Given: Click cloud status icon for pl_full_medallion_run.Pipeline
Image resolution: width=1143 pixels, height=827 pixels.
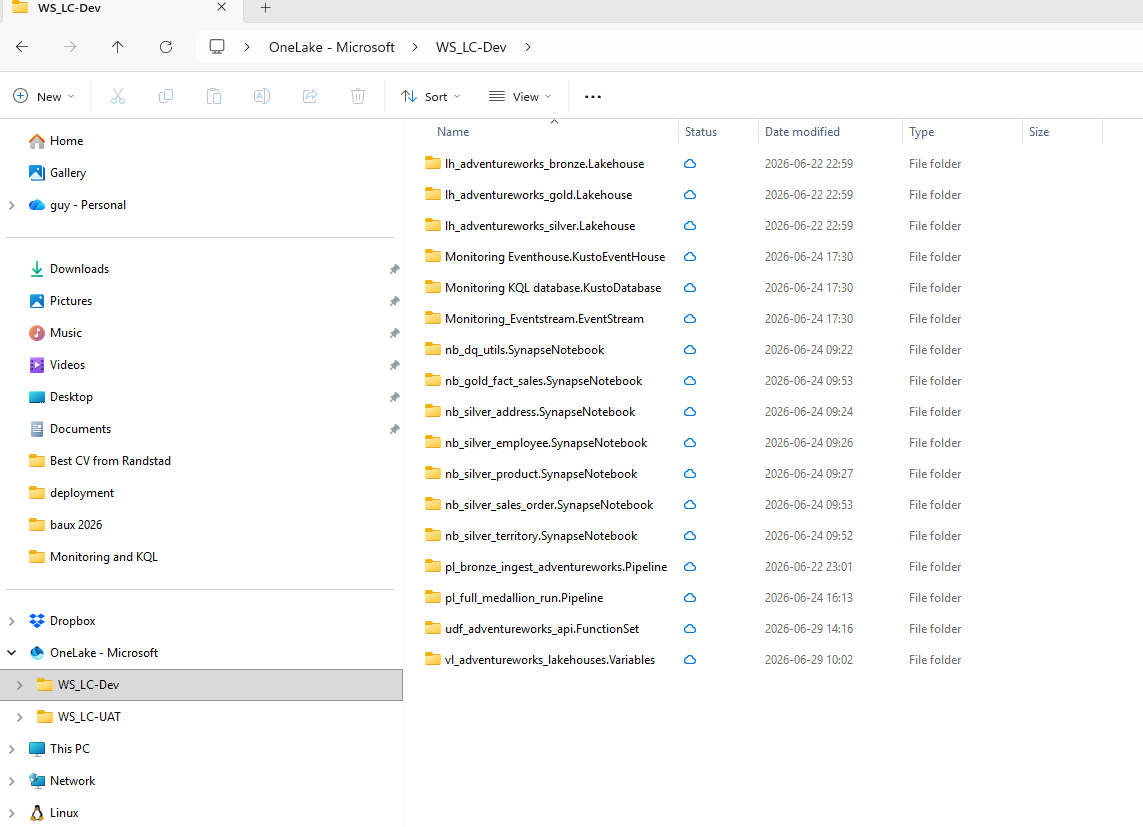Looking at the screenshot, I should coord(690,597).
